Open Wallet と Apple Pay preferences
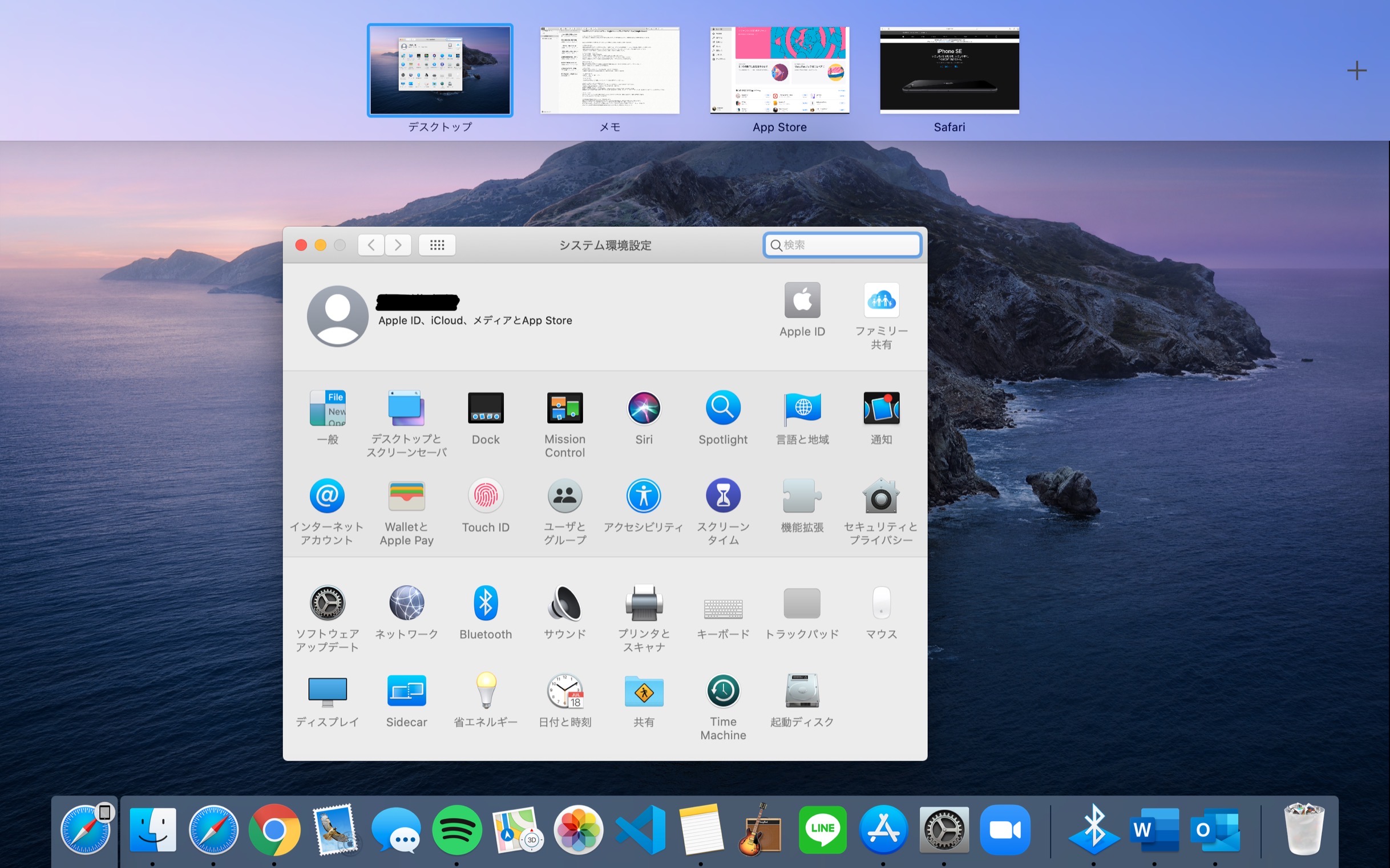1390x868 pixels. (x=407, y=496)
